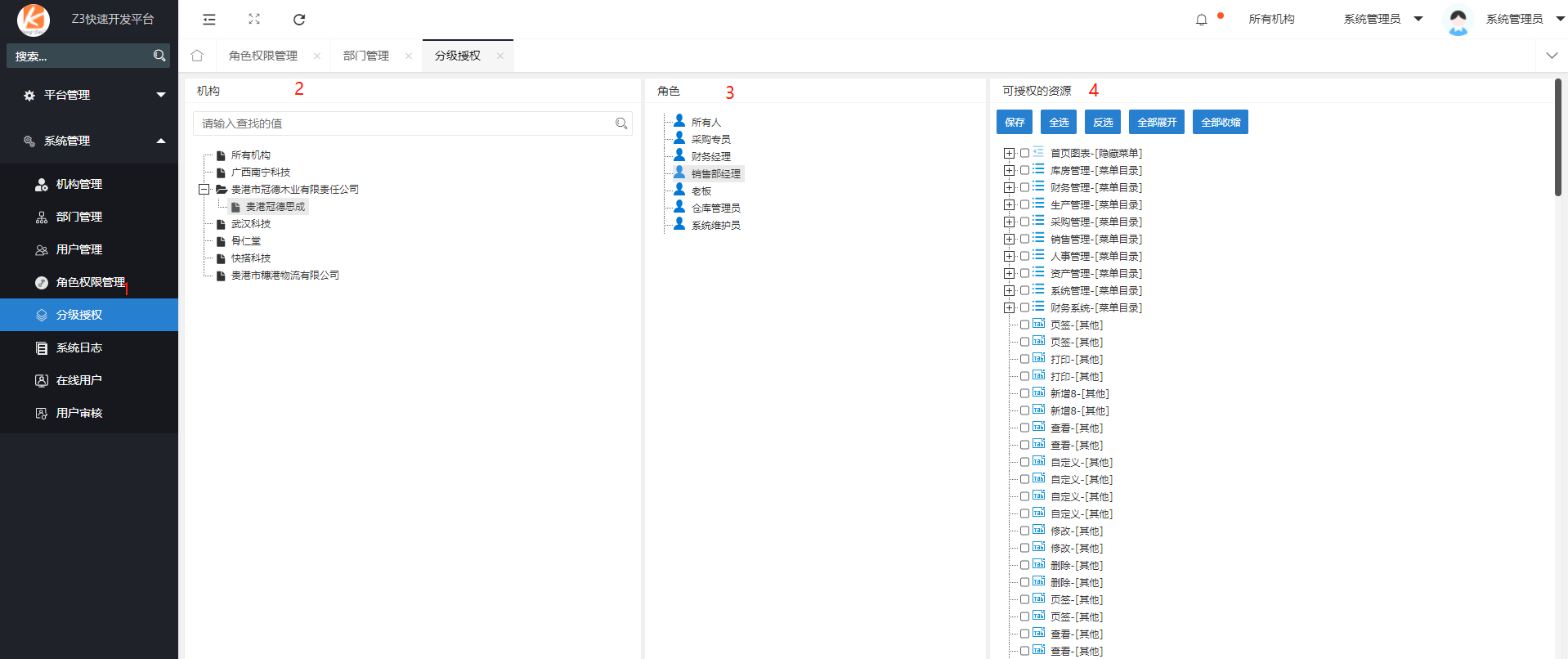Click the home icon tab
The width and height of the screenshot is (1568, 659).
pyautogui.click(x=197, y=56)
